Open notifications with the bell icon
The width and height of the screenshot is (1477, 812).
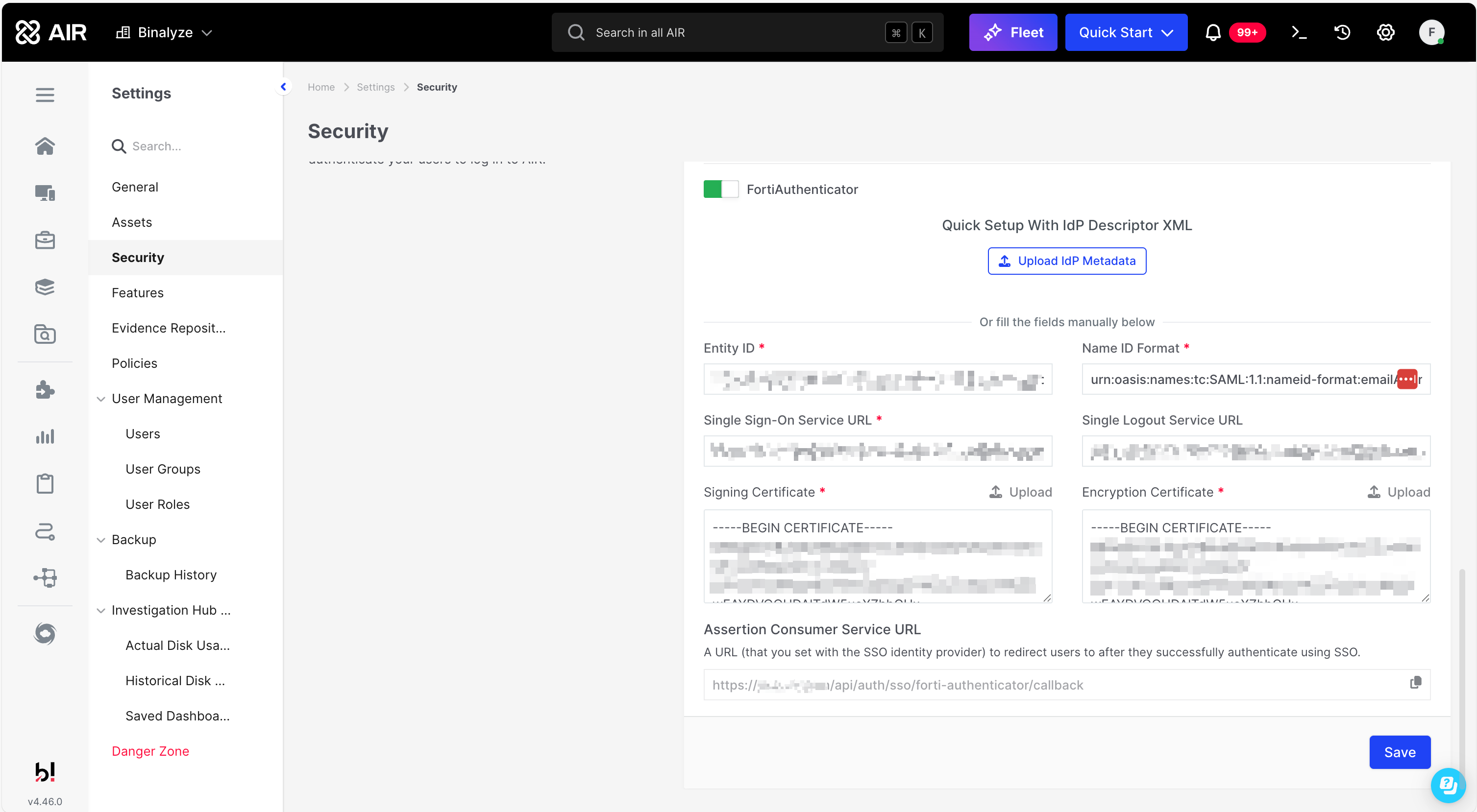pyautogui.click(x=1213, y=32)
